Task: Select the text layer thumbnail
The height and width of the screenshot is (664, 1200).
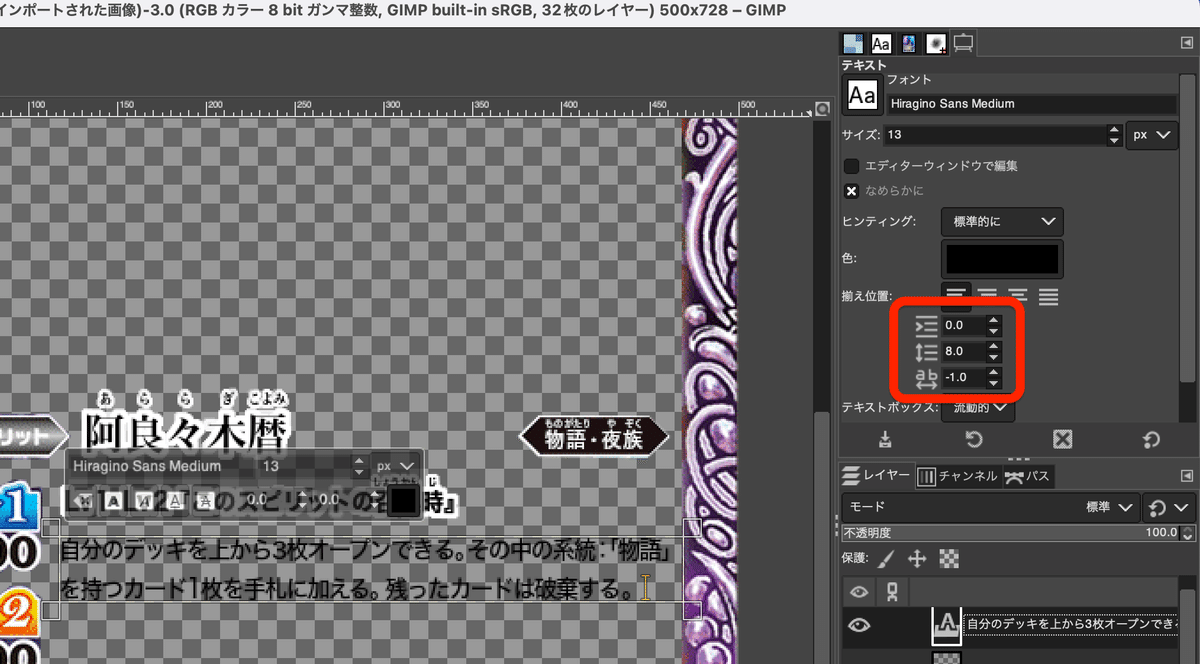Action: (x=946, y=625)
